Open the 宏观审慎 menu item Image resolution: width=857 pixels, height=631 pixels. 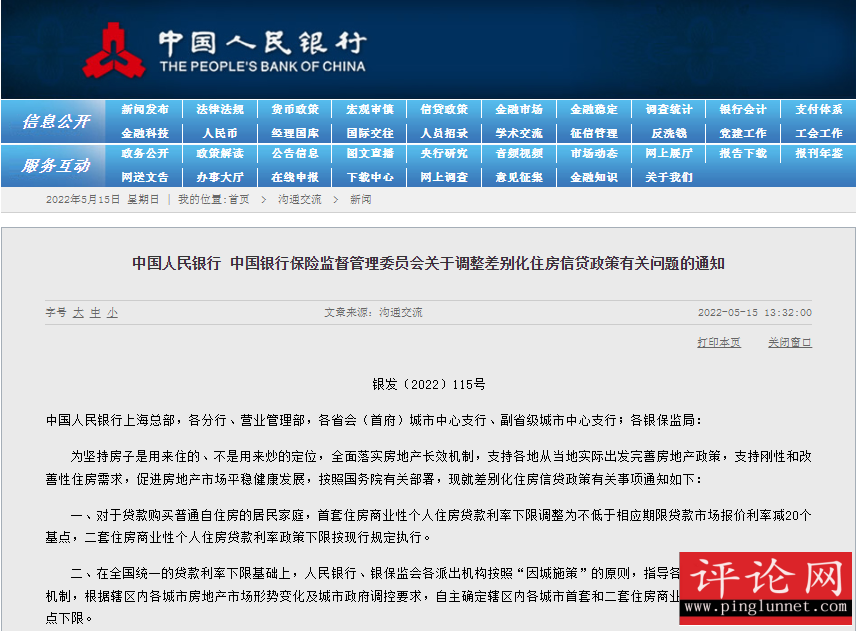(370, 109)
